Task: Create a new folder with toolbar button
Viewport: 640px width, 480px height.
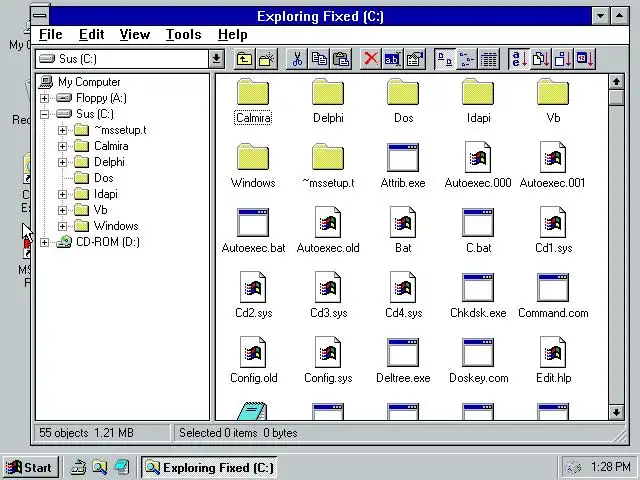Action: pyautogui.click(x=267, y=59)
